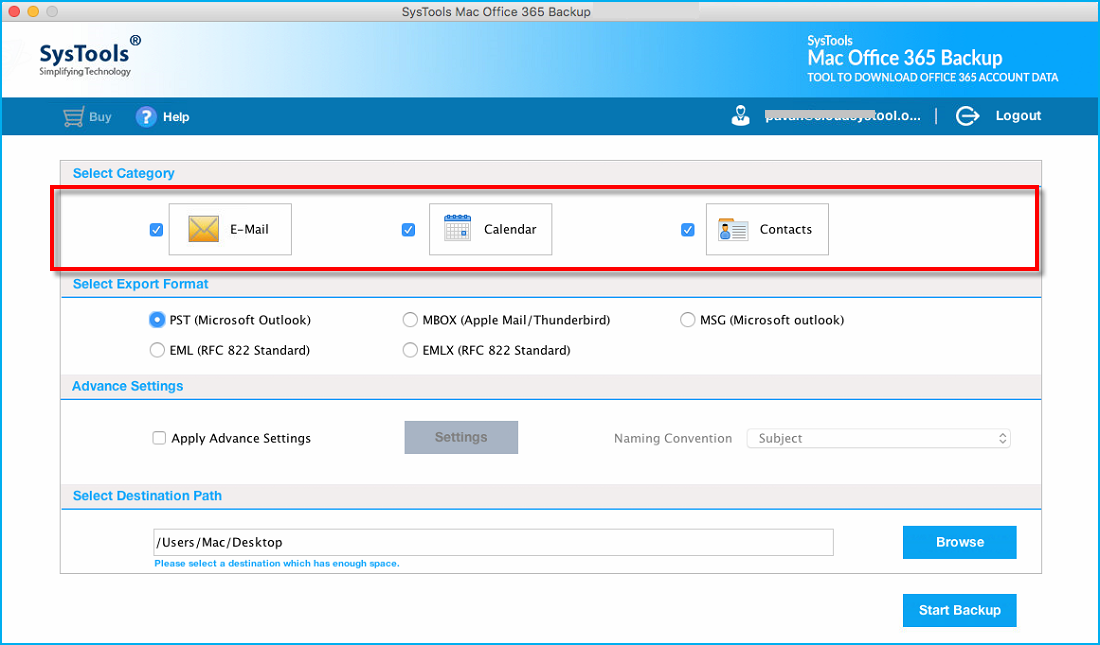Click the Select Export Format heading
This screenshot has height=645, width=1100.
click(140, 284)
